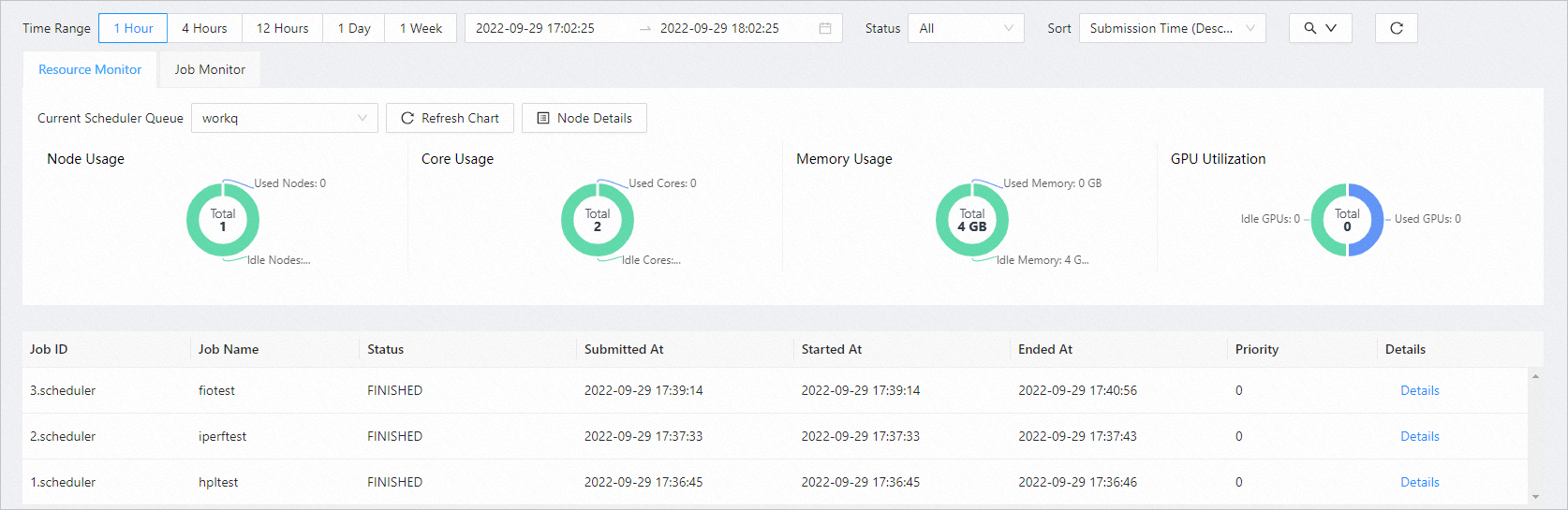Click the start time 2022-09-29 17:02:25 field
1568x510 pixels.
tap(535, 28)
